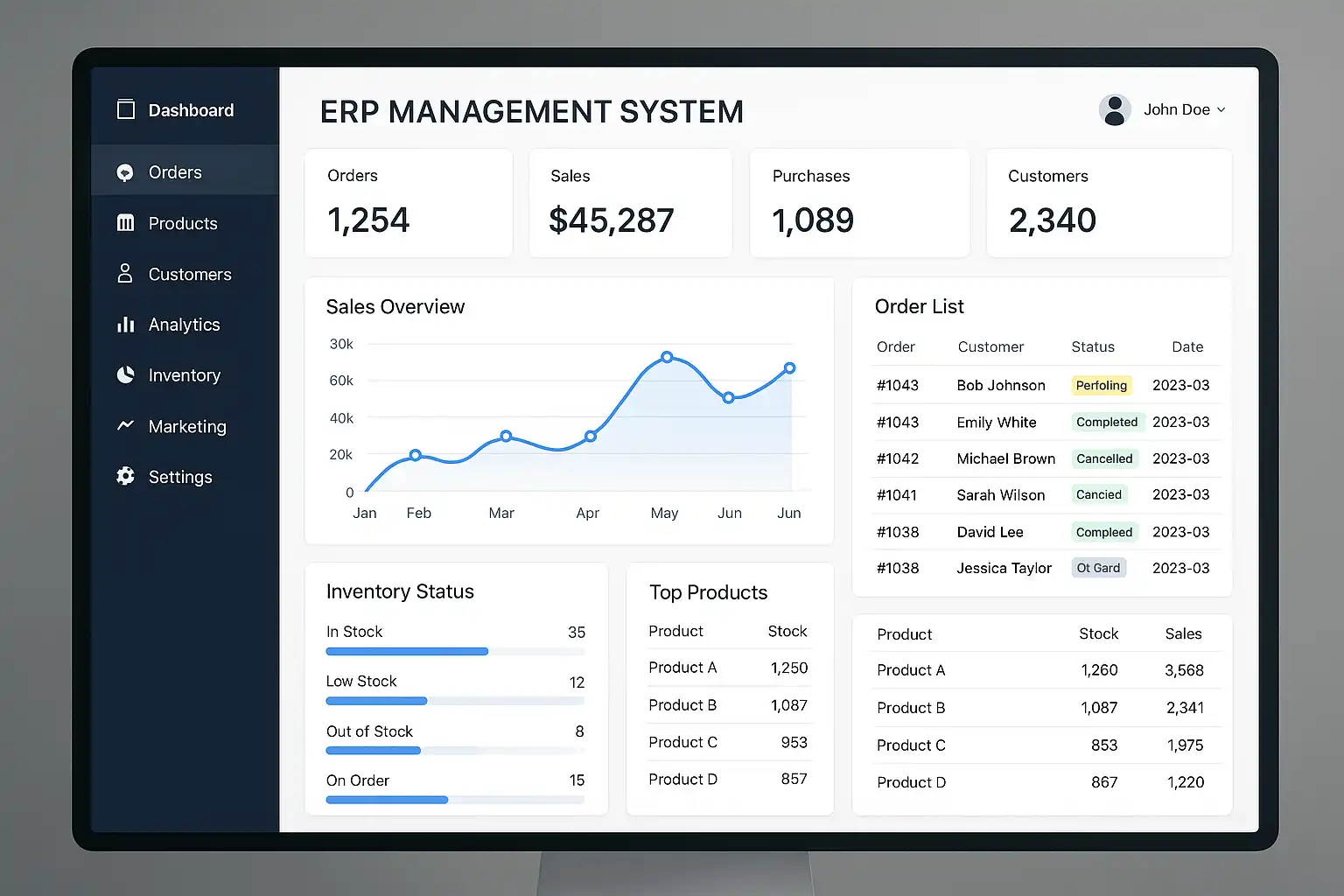Image resolution: width=1344 pixels, height=896 pixels.
Task: Click stock value 1,260 in the sales table
Action: pos(1099,670)
